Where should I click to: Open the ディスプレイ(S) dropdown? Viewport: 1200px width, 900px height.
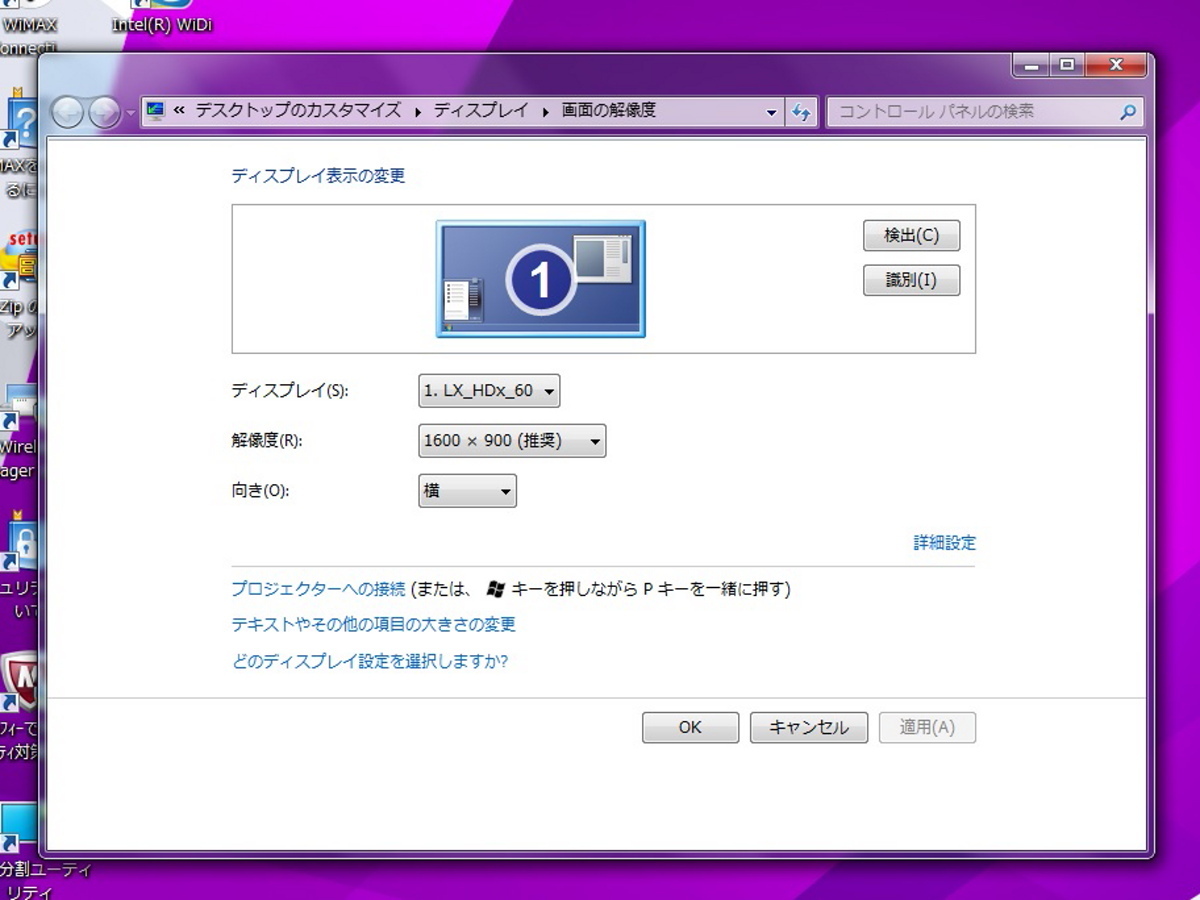pos(489,391)
